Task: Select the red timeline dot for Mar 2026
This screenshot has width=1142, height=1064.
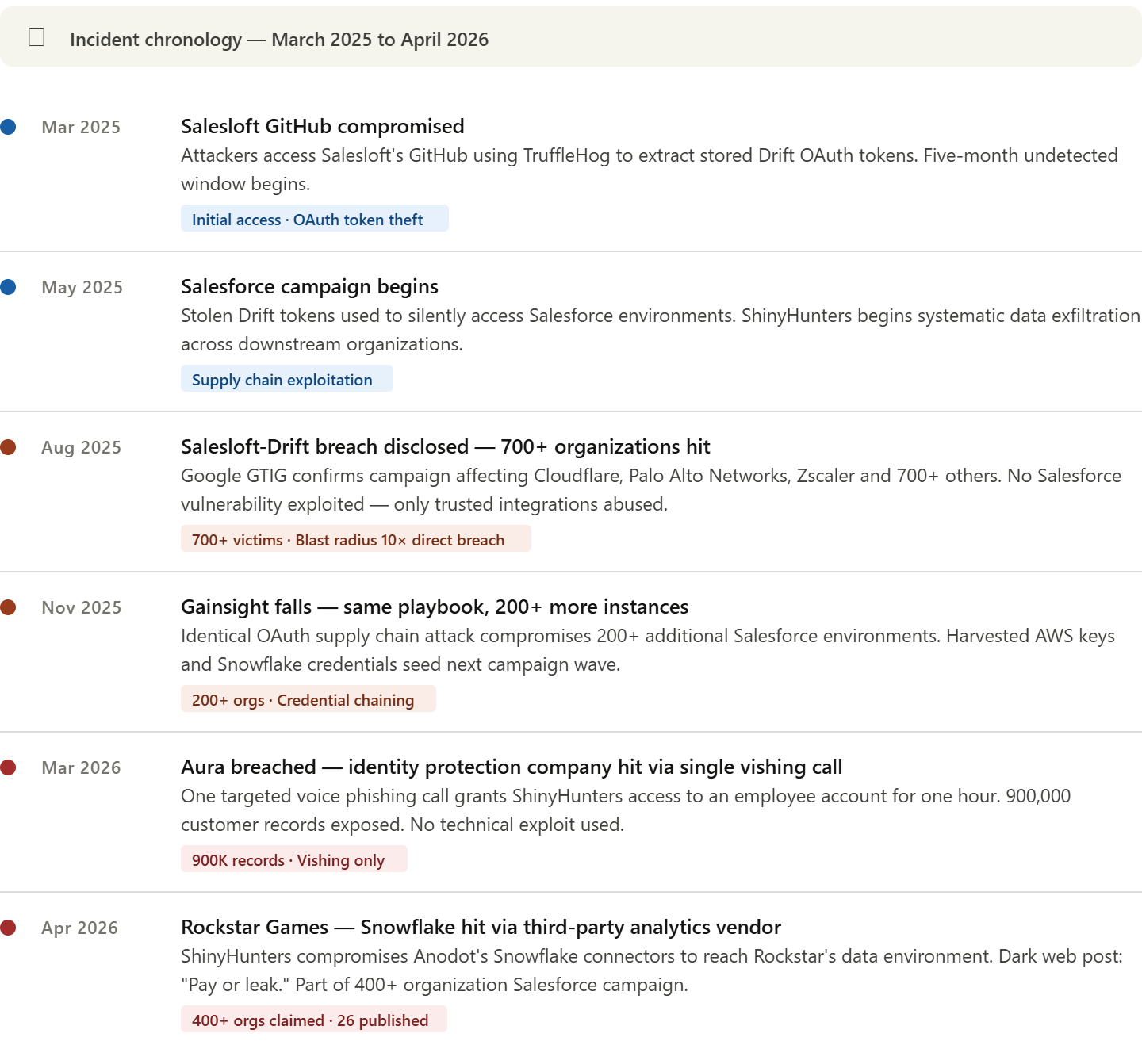Action: coord(8,767)
